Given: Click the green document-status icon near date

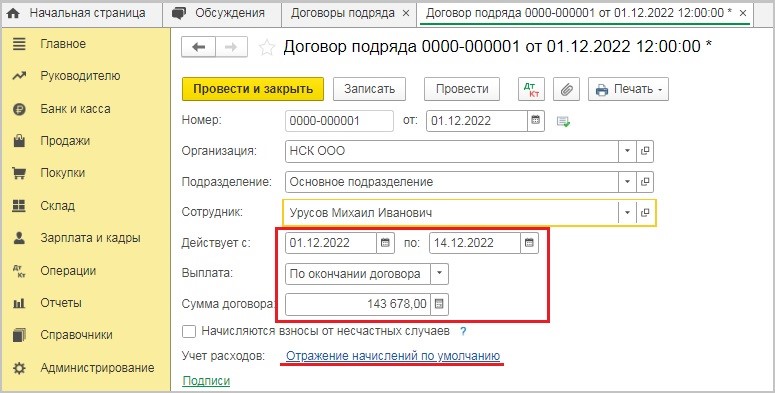Looking at the screenshot, I should (x=563, y=121).
